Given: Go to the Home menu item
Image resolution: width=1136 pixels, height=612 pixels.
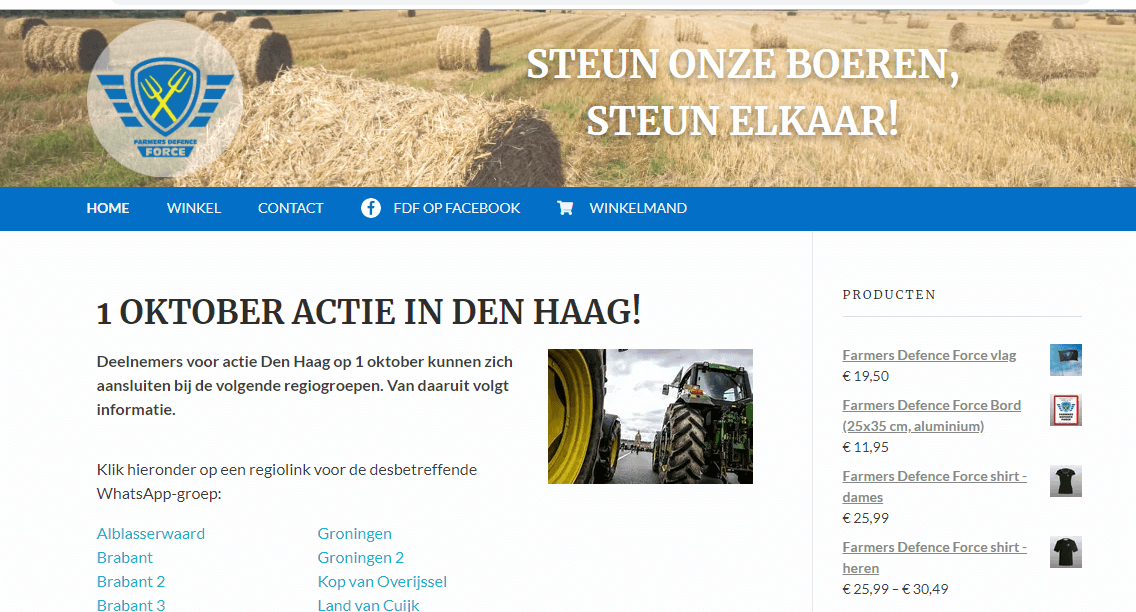Looking at the screenshot, I should [x=108, y=208].
